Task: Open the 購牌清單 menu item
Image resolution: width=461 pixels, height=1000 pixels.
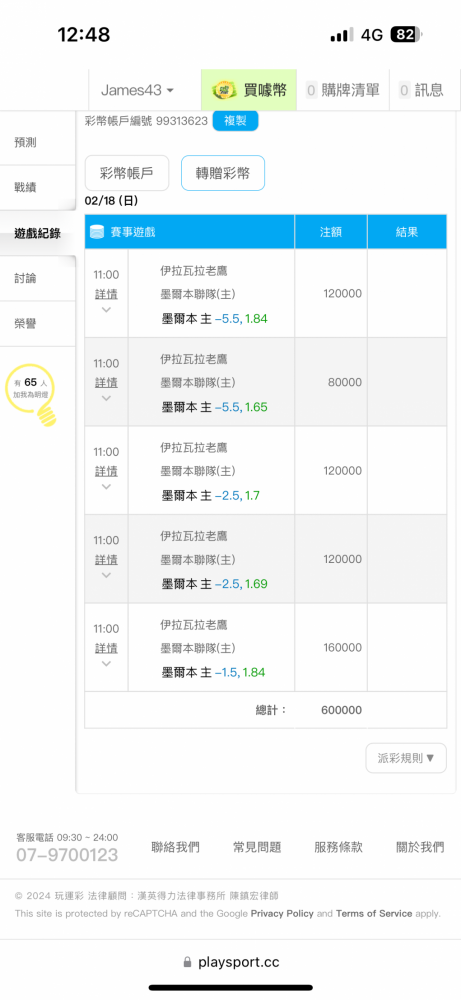Action: [343, 90]
